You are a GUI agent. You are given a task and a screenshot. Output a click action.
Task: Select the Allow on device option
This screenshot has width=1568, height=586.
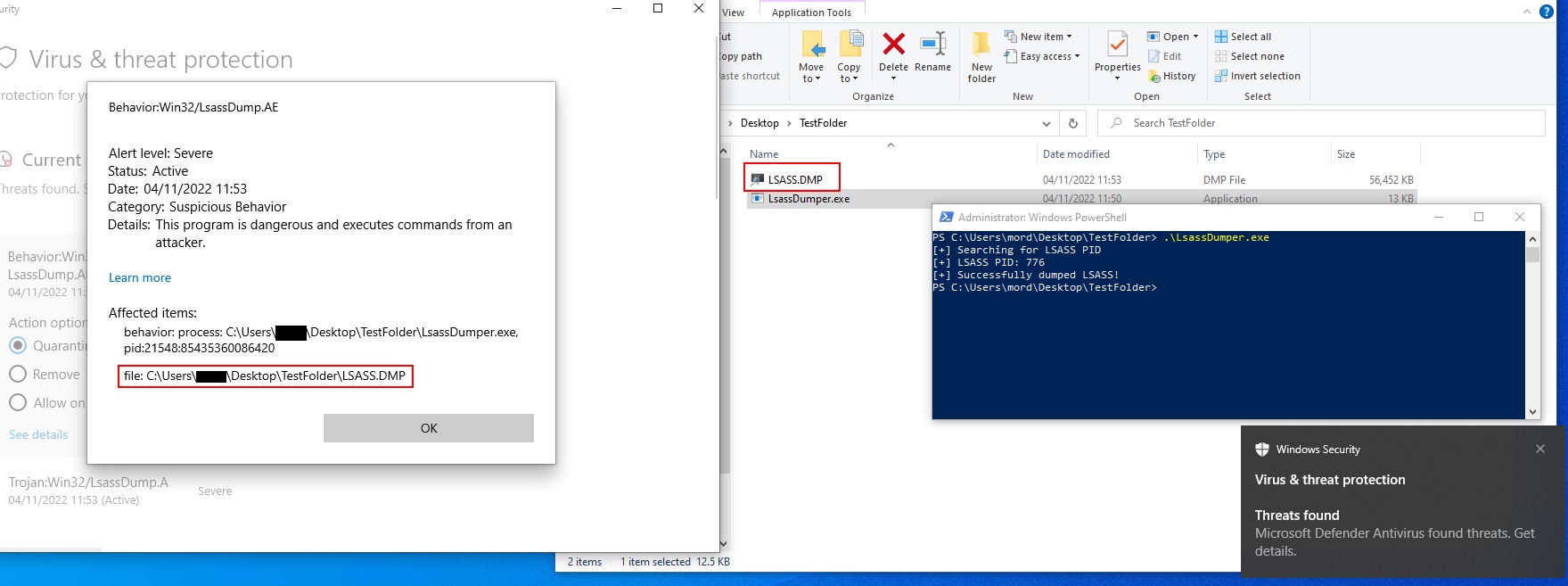(x=18, y=403)
